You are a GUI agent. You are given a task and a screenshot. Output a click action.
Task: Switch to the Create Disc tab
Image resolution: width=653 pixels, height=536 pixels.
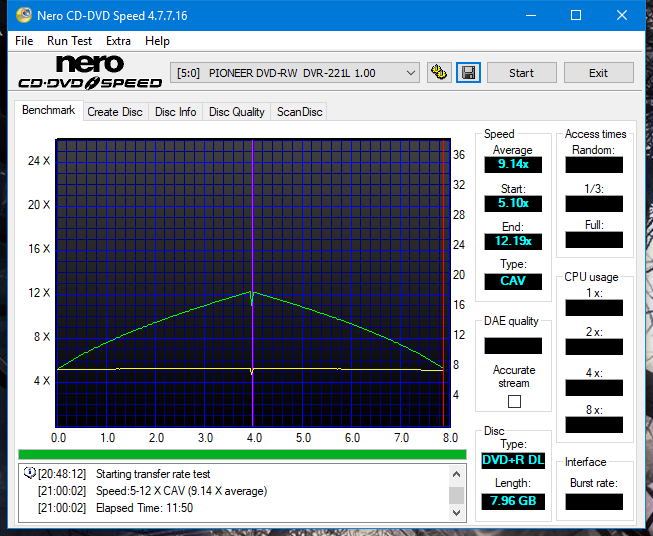[x=115, y=112]
